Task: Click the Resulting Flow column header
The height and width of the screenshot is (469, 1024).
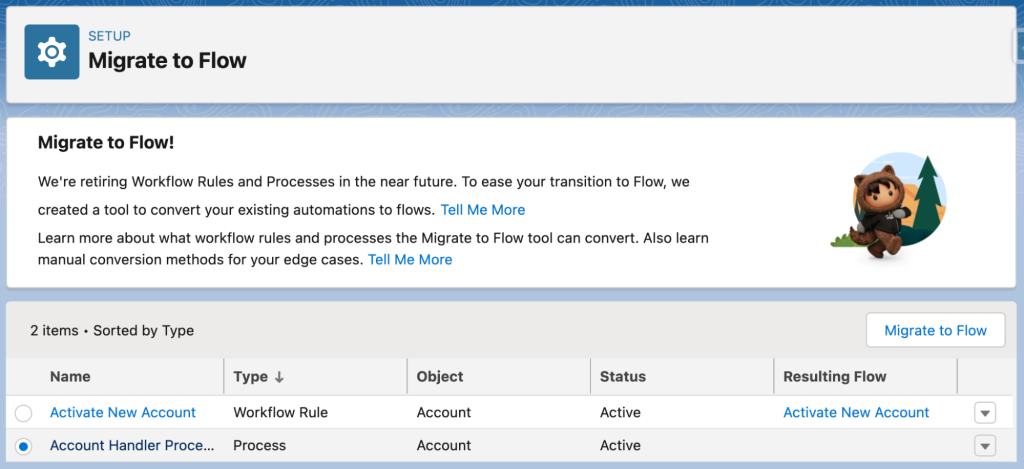Action: pyautogui.click(x=834, y=377)
